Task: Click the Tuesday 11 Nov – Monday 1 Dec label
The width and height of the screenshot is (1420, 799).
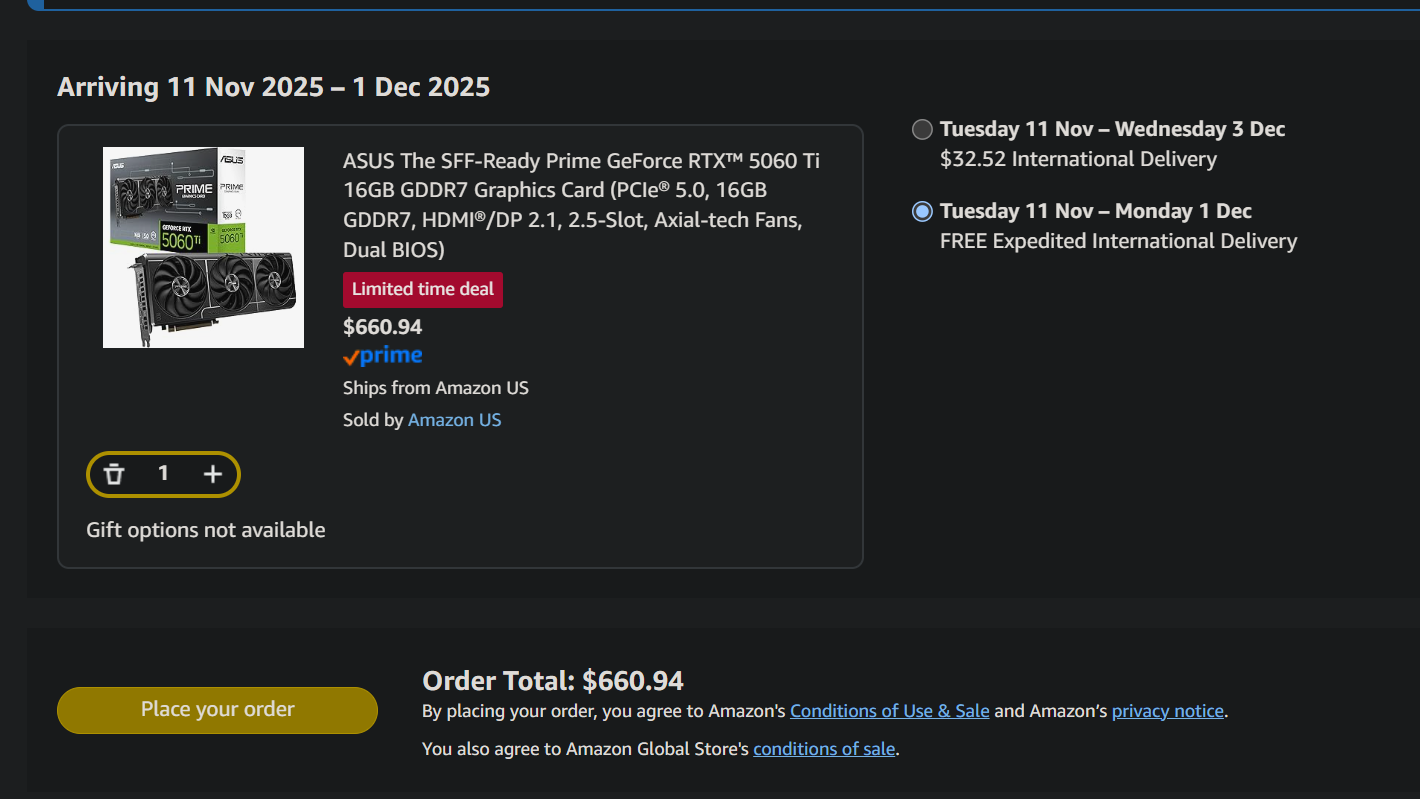Action: (x=1095, y=211)
